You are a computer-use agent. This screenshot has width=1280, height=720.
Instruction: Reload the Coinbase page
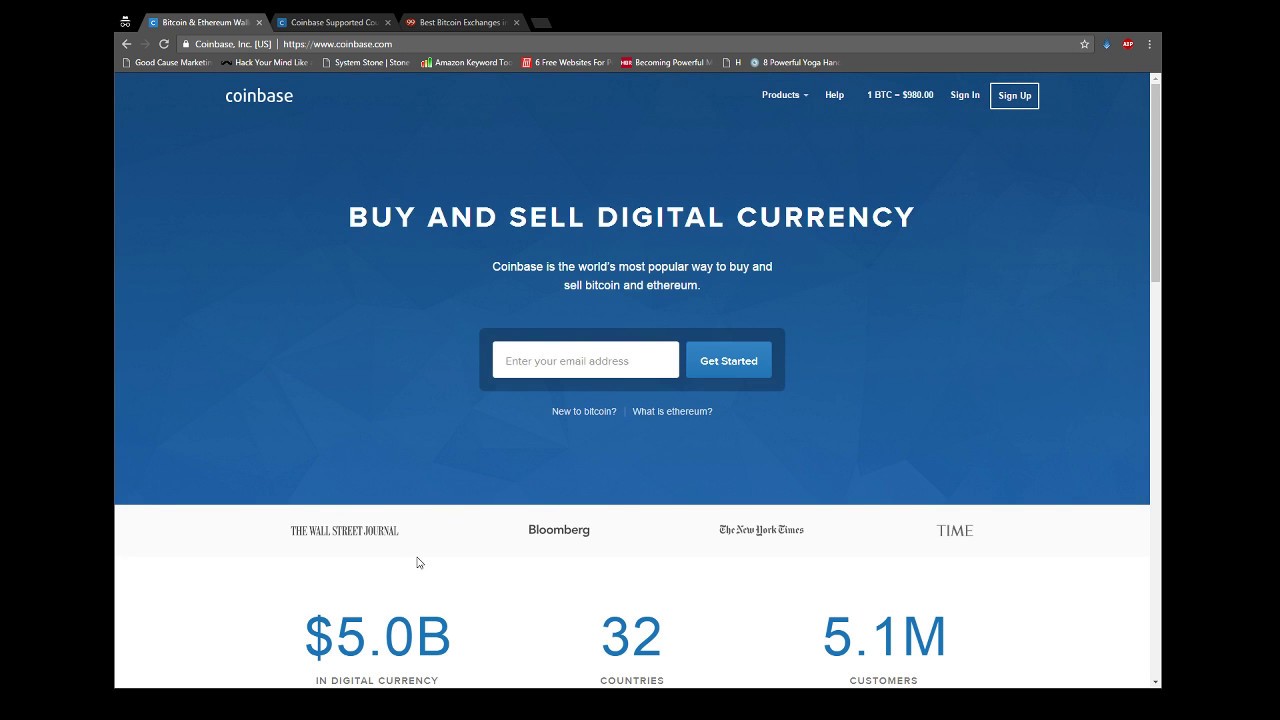point(164,44)
